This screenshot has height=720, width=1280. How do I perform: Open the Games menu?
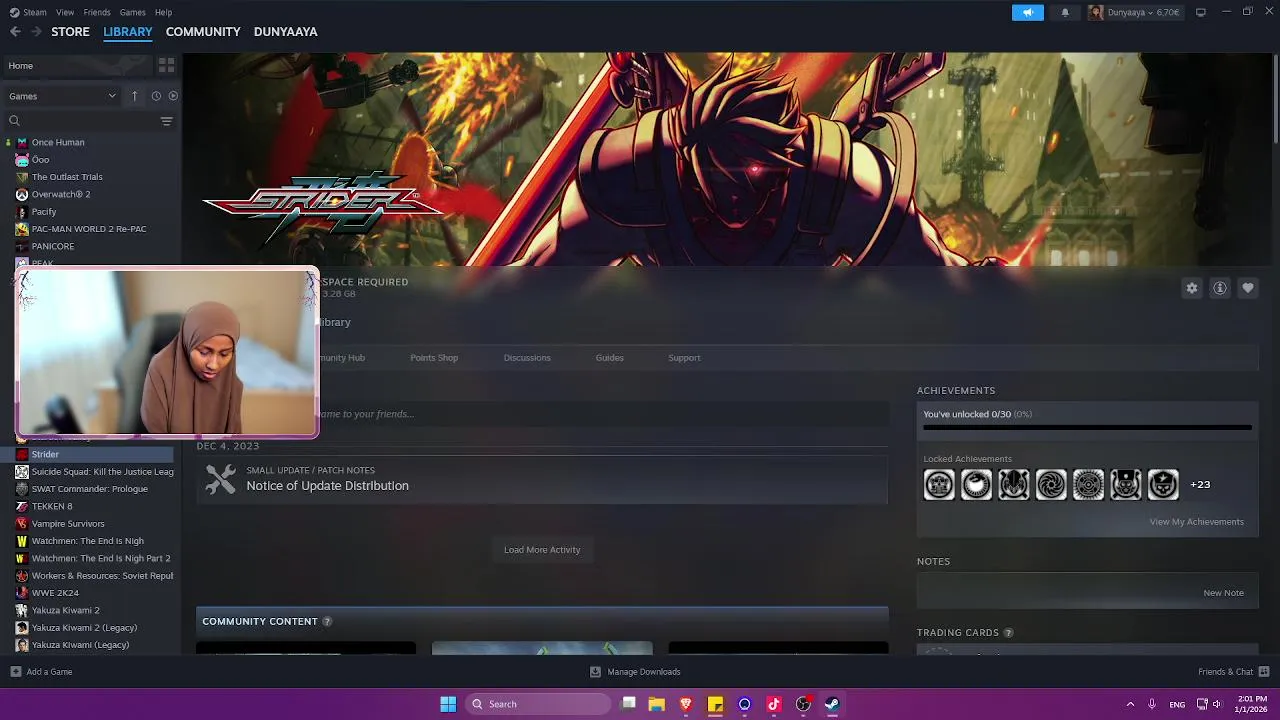(x=132, y=12)
